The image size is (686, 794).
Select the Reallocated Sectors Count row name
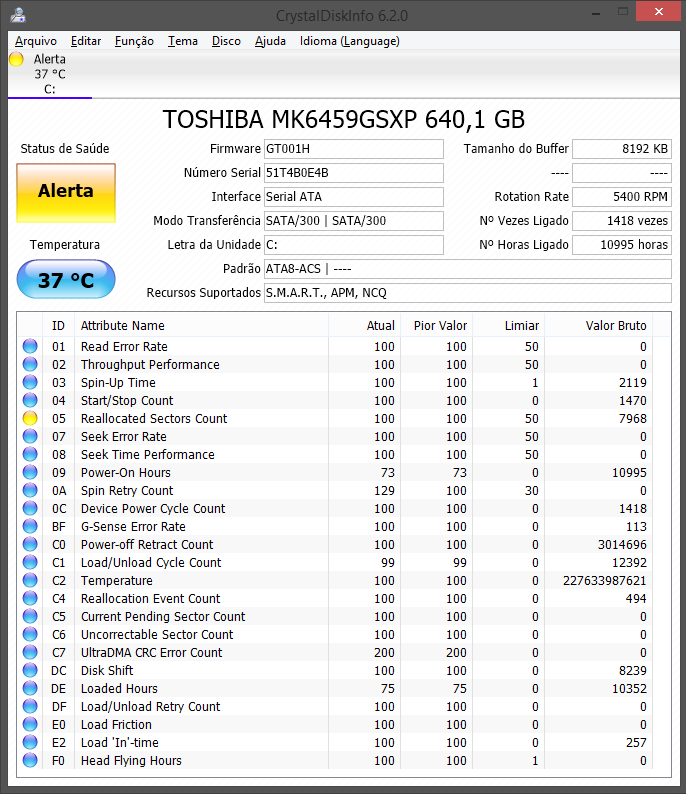click(154, 419)
